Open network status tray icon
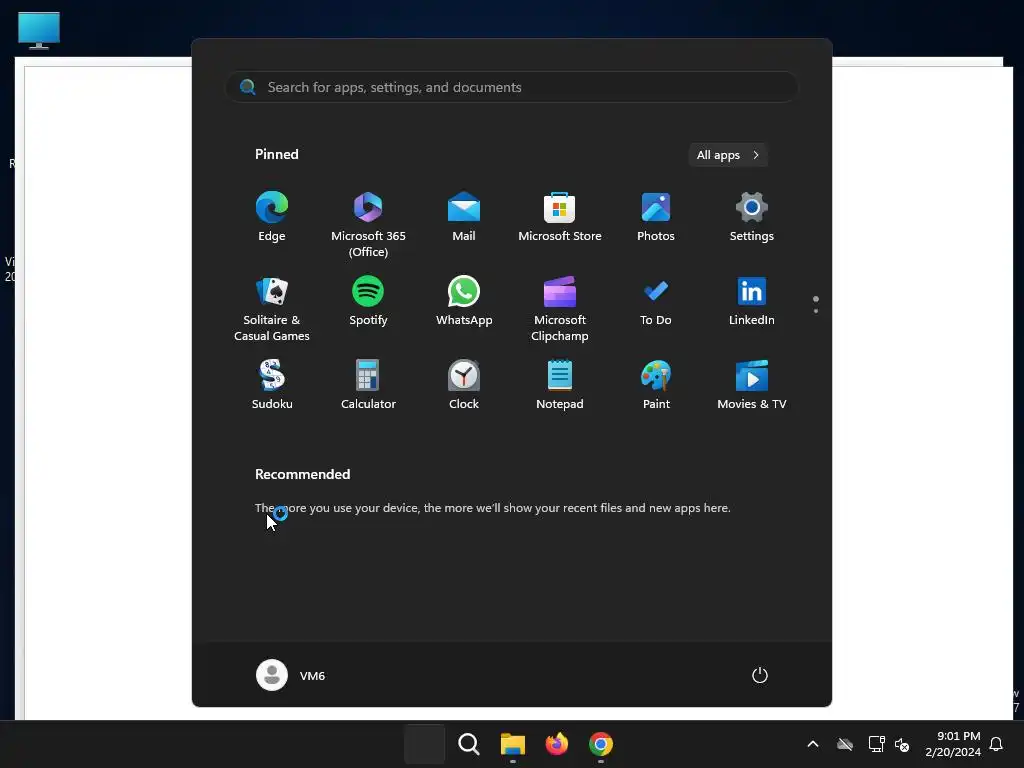1024x768 pixels. (876, 744)
